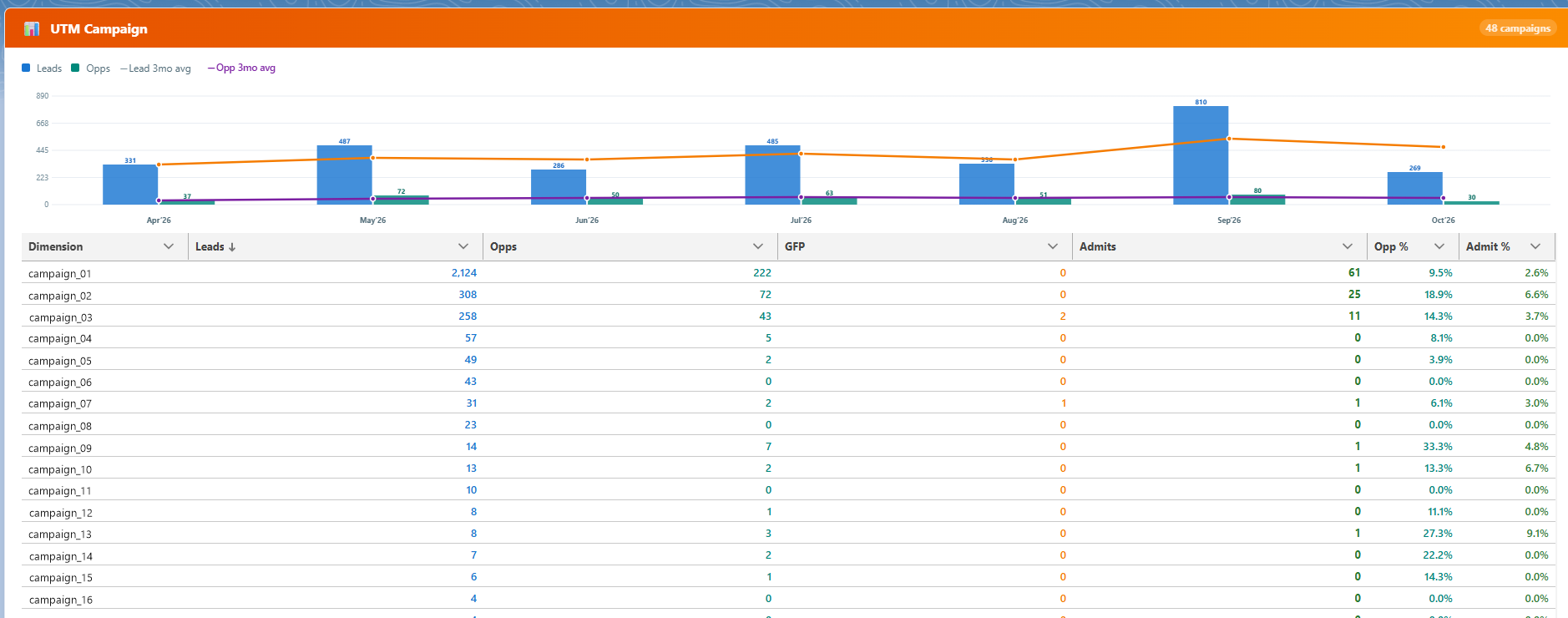This screenshot has height=618, width=1568.
Task: Click campaign_13 Admit % value 9.1%
Action: point(1537,534)
